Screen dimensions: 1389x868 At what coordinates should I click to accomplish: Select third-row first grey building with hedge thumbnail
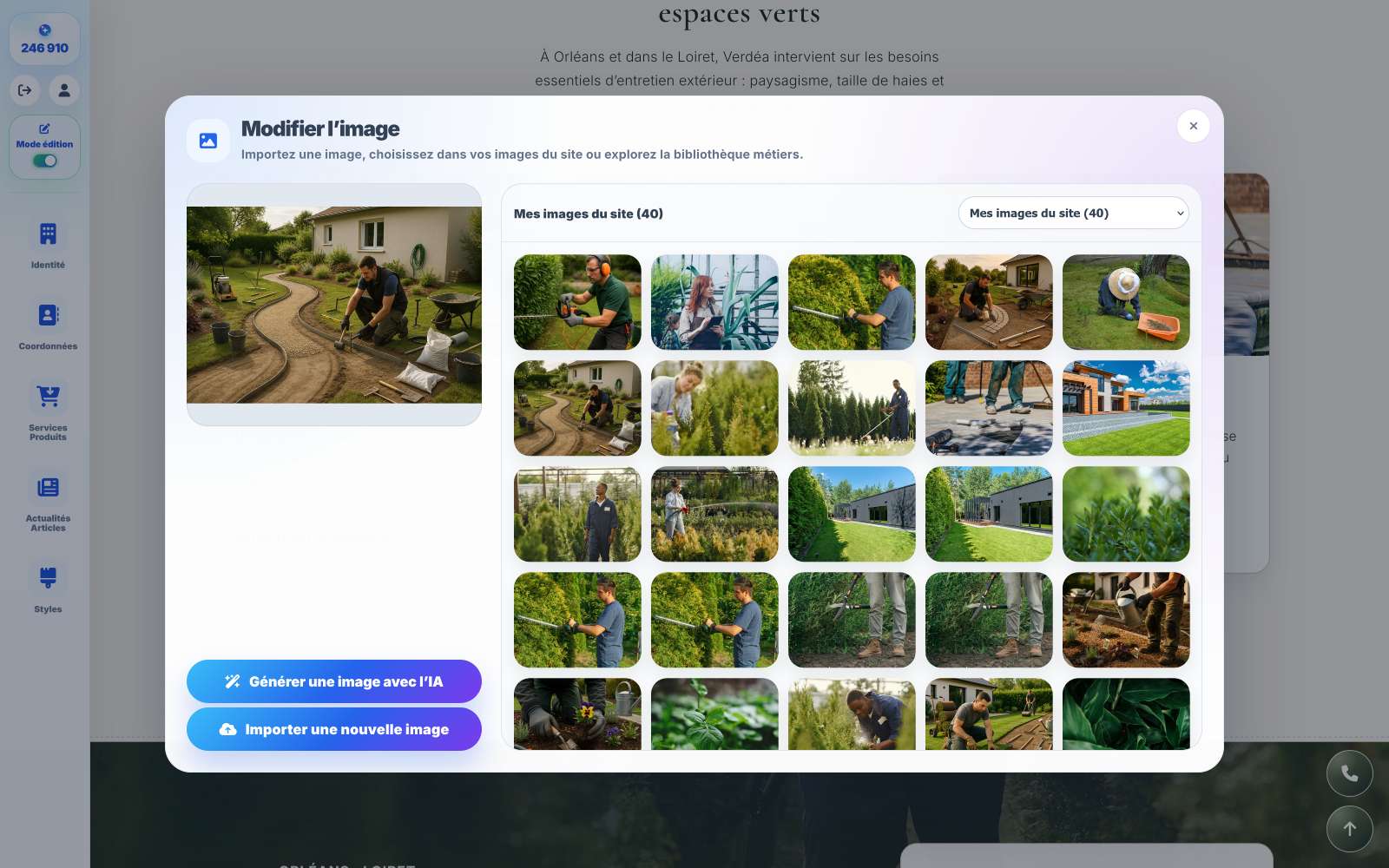(852, 514)
